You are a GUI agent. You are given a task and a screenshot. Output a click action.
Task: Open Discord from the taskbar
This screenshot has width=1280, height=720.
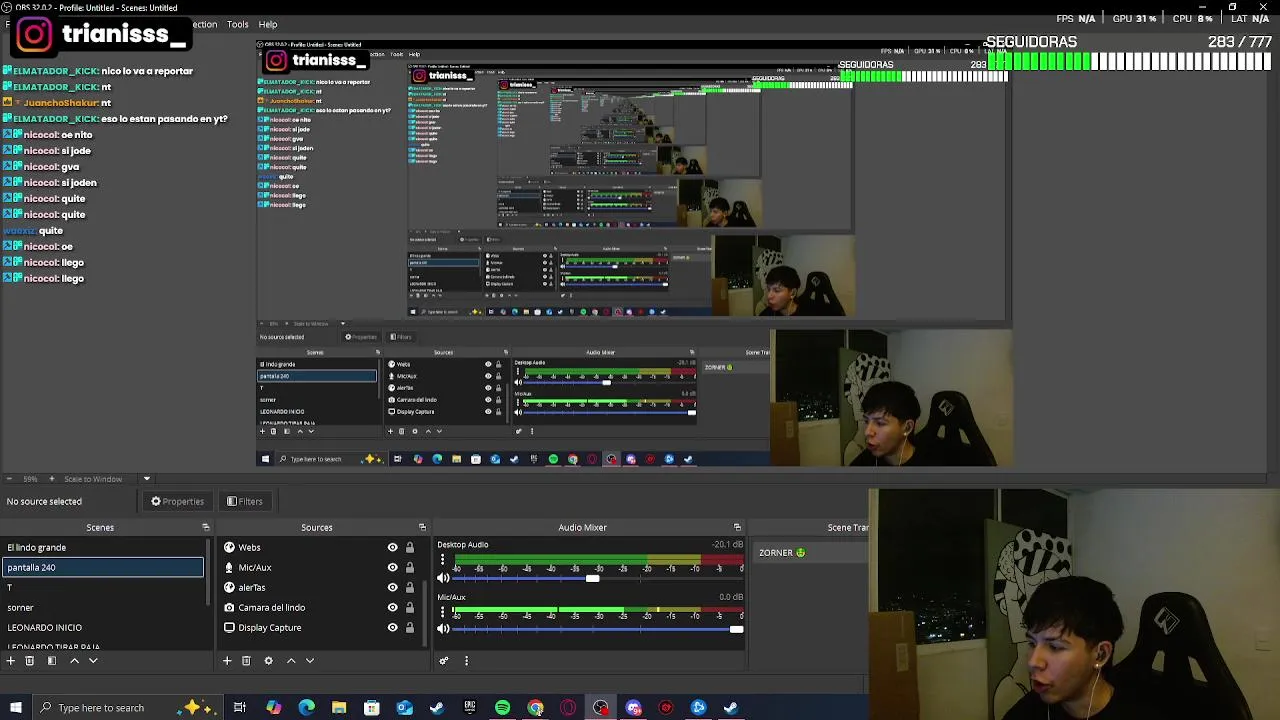(633, 708)
